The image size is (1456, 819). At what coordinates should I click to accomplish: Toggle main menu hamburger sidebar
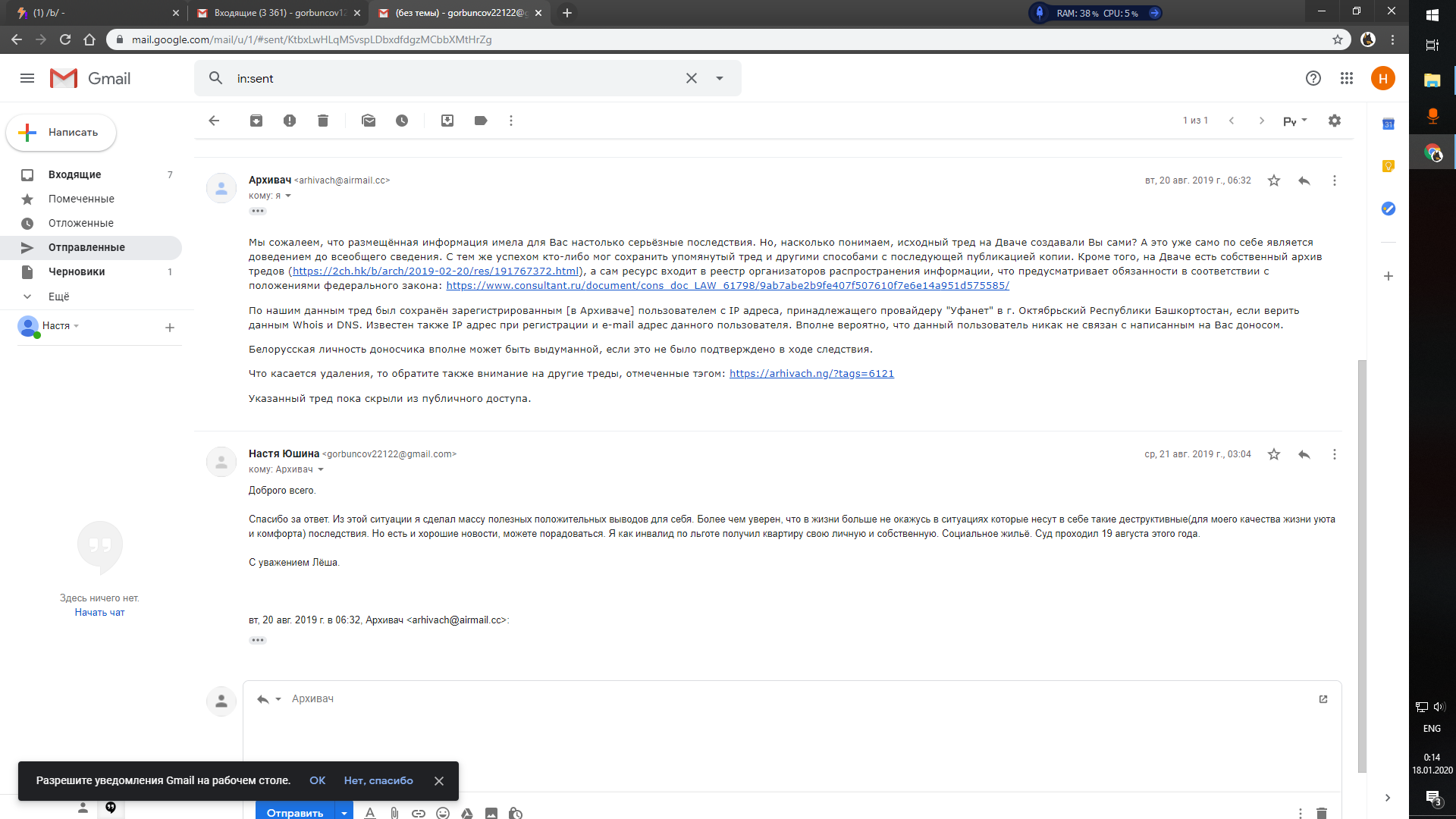(27, 78)
